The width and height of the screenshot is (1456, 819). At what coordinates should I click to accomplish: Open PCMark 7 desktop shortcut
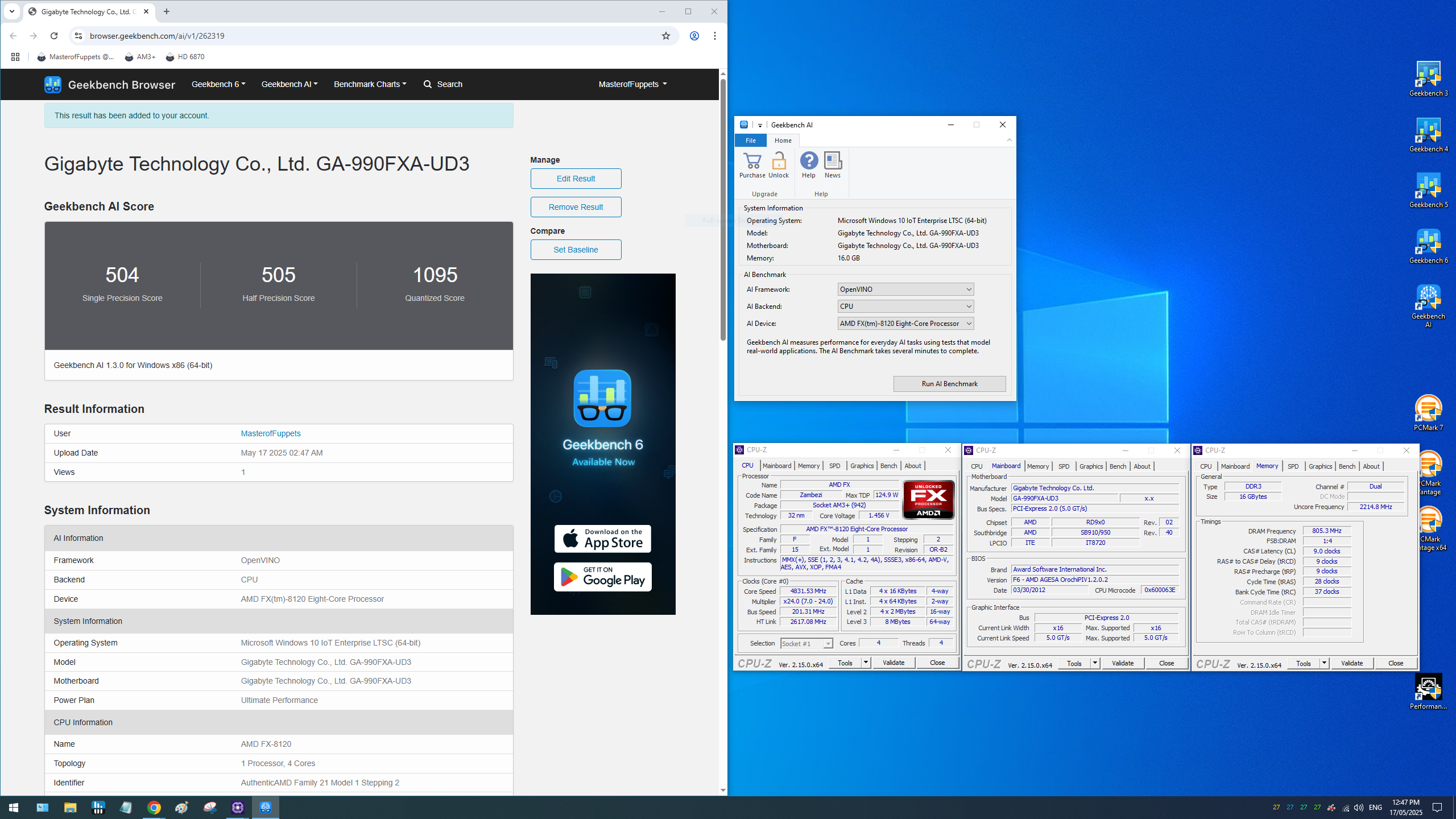[x=1428, y=413]
